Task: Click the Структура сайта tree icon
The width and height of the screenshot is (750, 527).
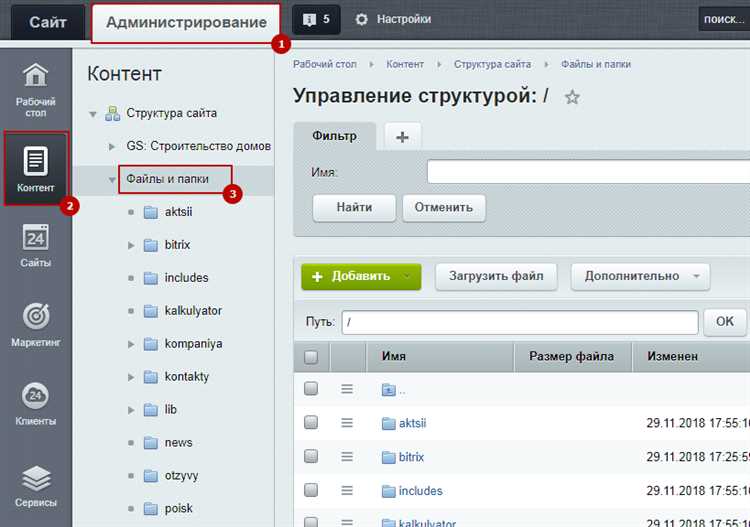Action: click(x=112, y=113)
